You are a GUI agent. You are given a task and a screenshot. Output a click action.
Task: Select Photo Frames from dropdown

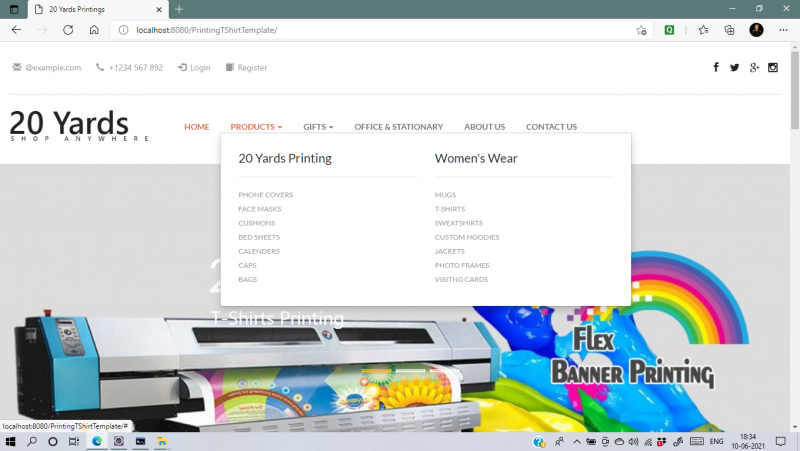462,265
